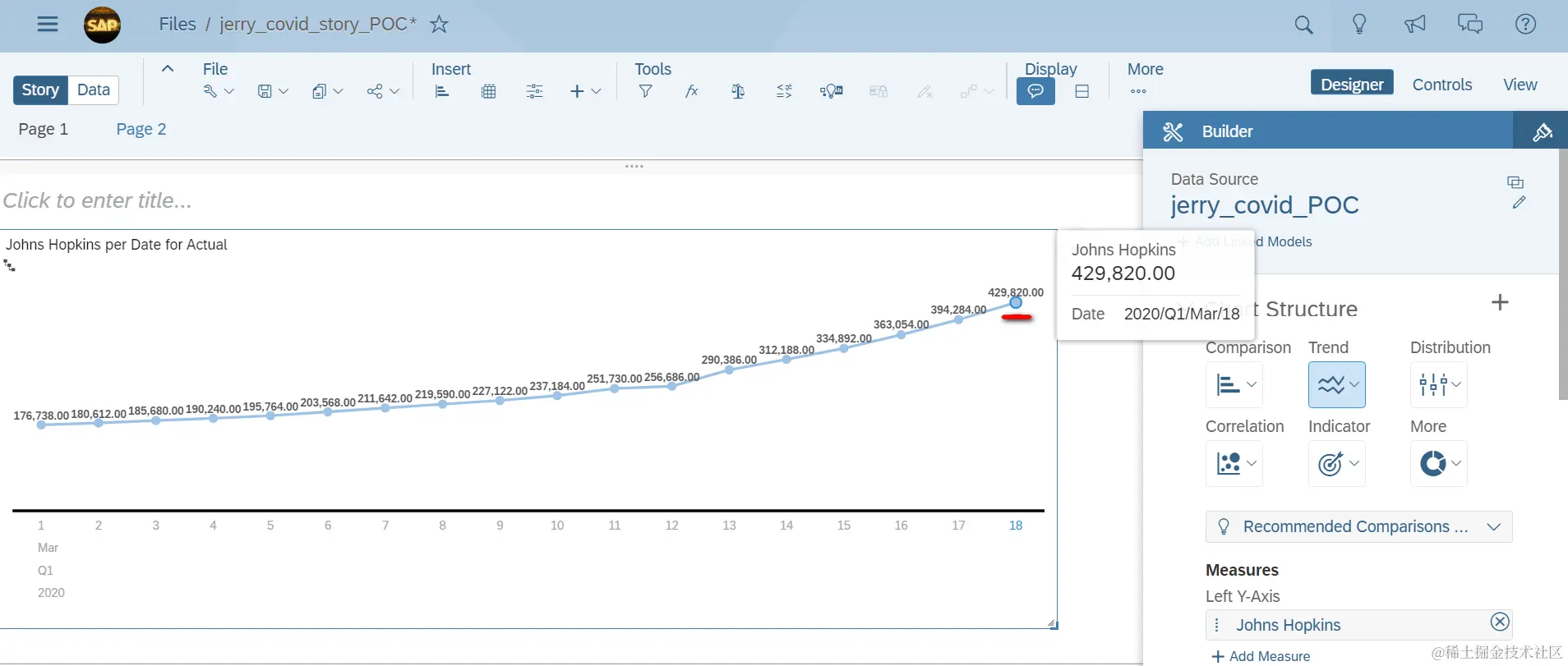This screenshot has width=1568, height=666.
Task: Switch to Story mode
Action: [x=40, y=90]
